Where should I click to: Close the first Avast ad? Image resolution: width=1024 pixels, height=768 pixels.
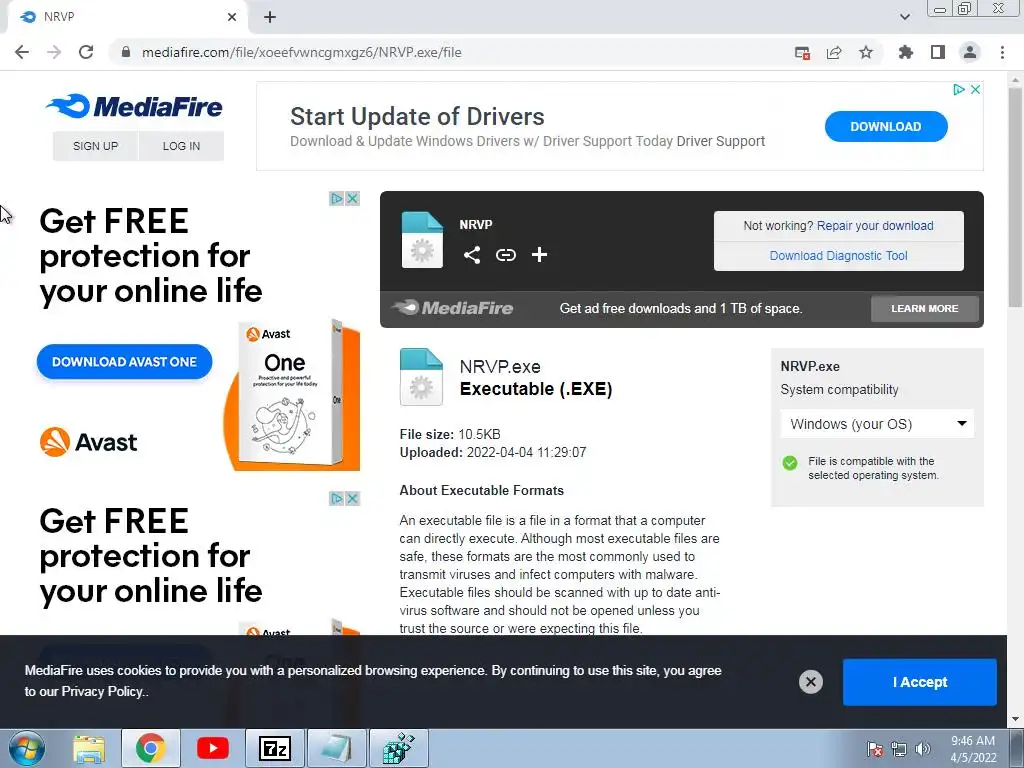pos(353,198)
